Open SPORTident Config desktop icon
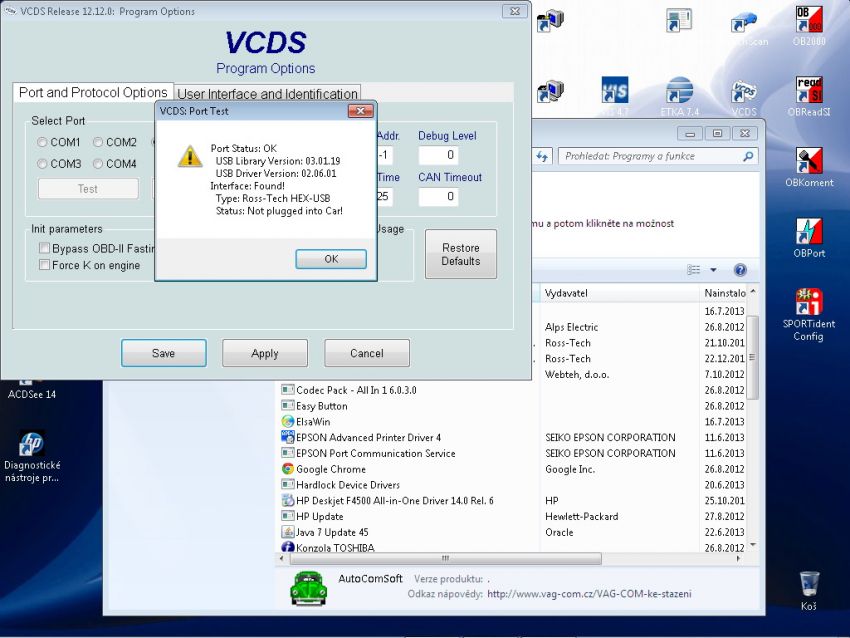 point(809,306)
